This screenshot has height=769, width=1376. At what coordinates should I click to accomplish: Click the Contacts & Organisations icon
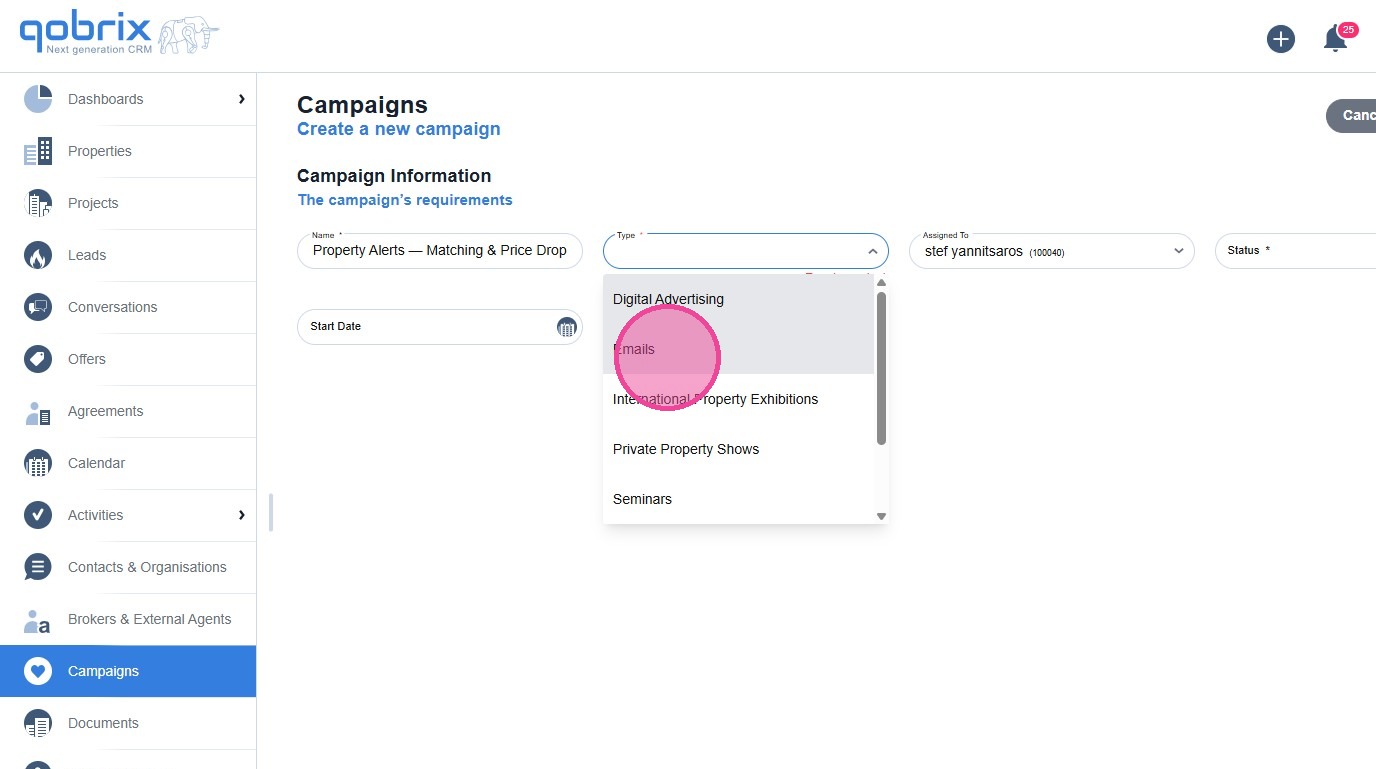[x=38, y=567]
